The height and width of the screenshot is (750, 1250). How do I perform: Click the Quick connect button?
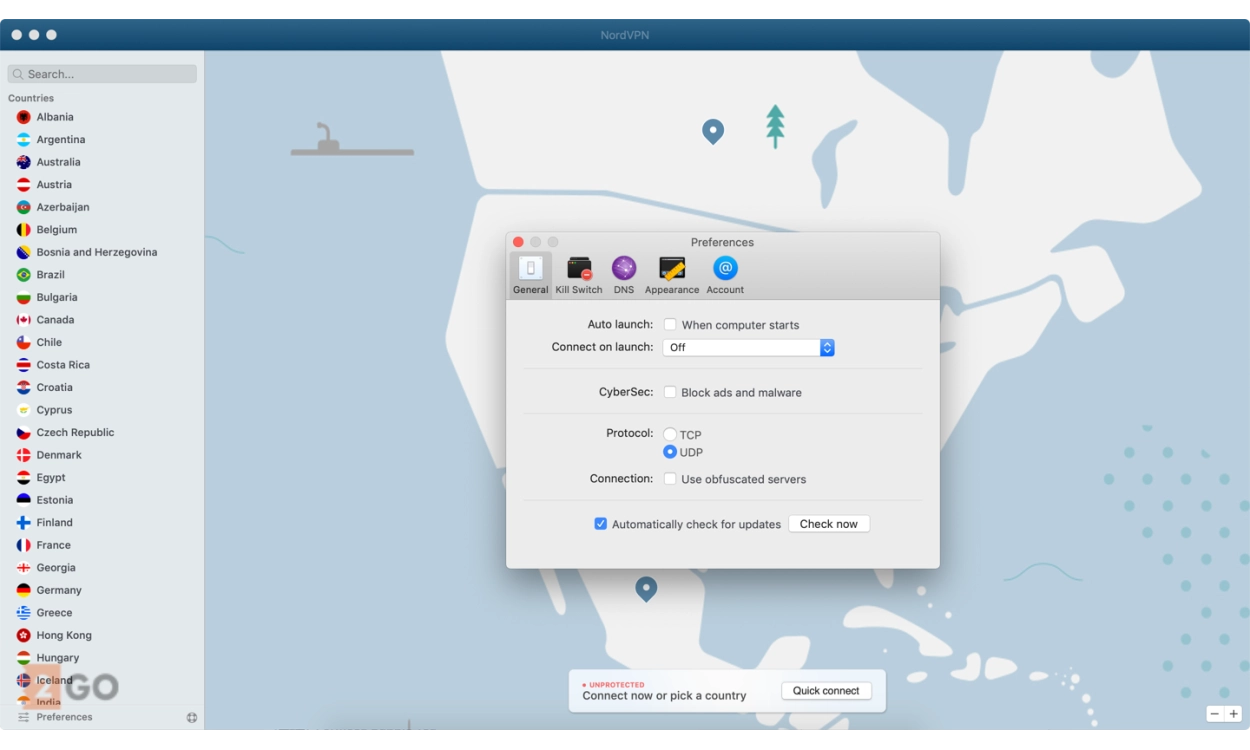[x=826, y=691]
